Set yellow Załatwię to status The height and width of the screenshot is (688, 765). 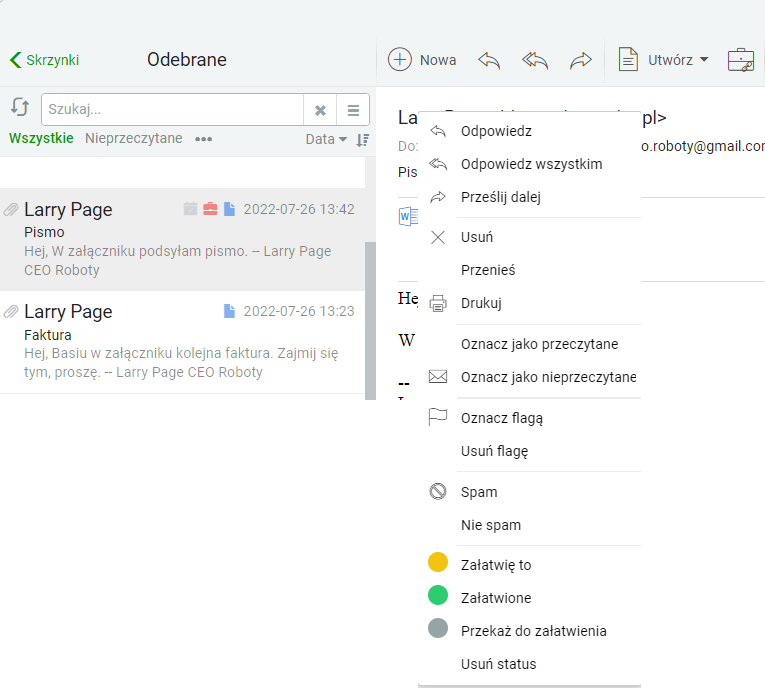pyautogui.click(x=529, y=565)
